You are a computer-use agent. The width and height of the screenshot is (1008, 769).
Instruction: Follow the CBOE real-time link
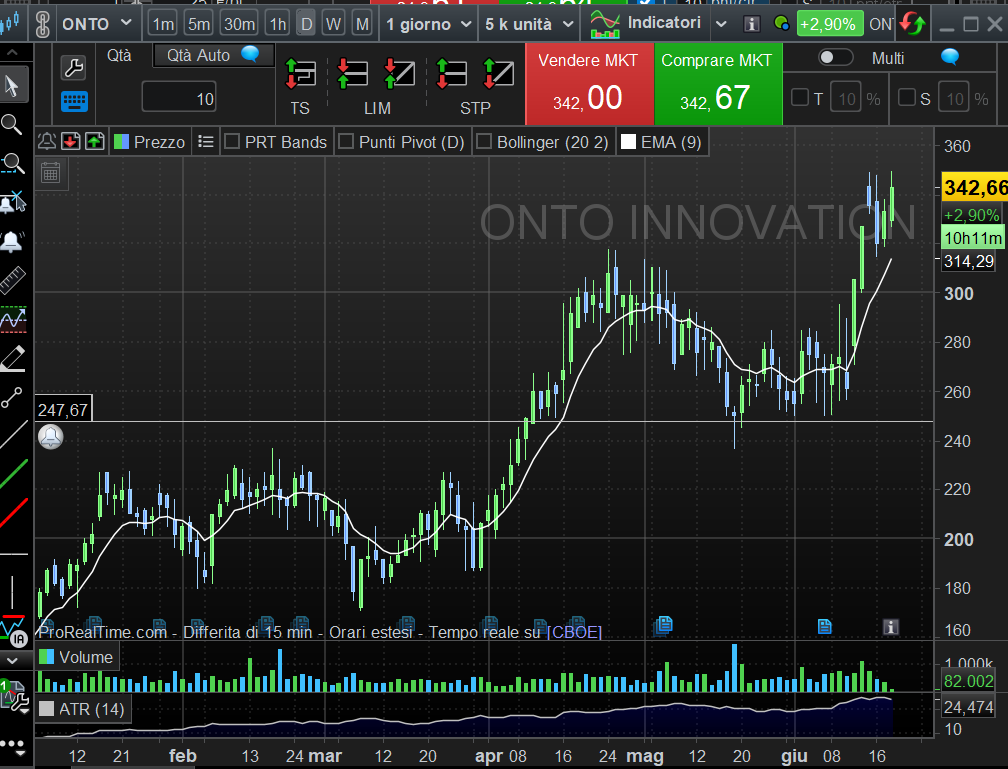pyautogui.click(x=573, y=632)
